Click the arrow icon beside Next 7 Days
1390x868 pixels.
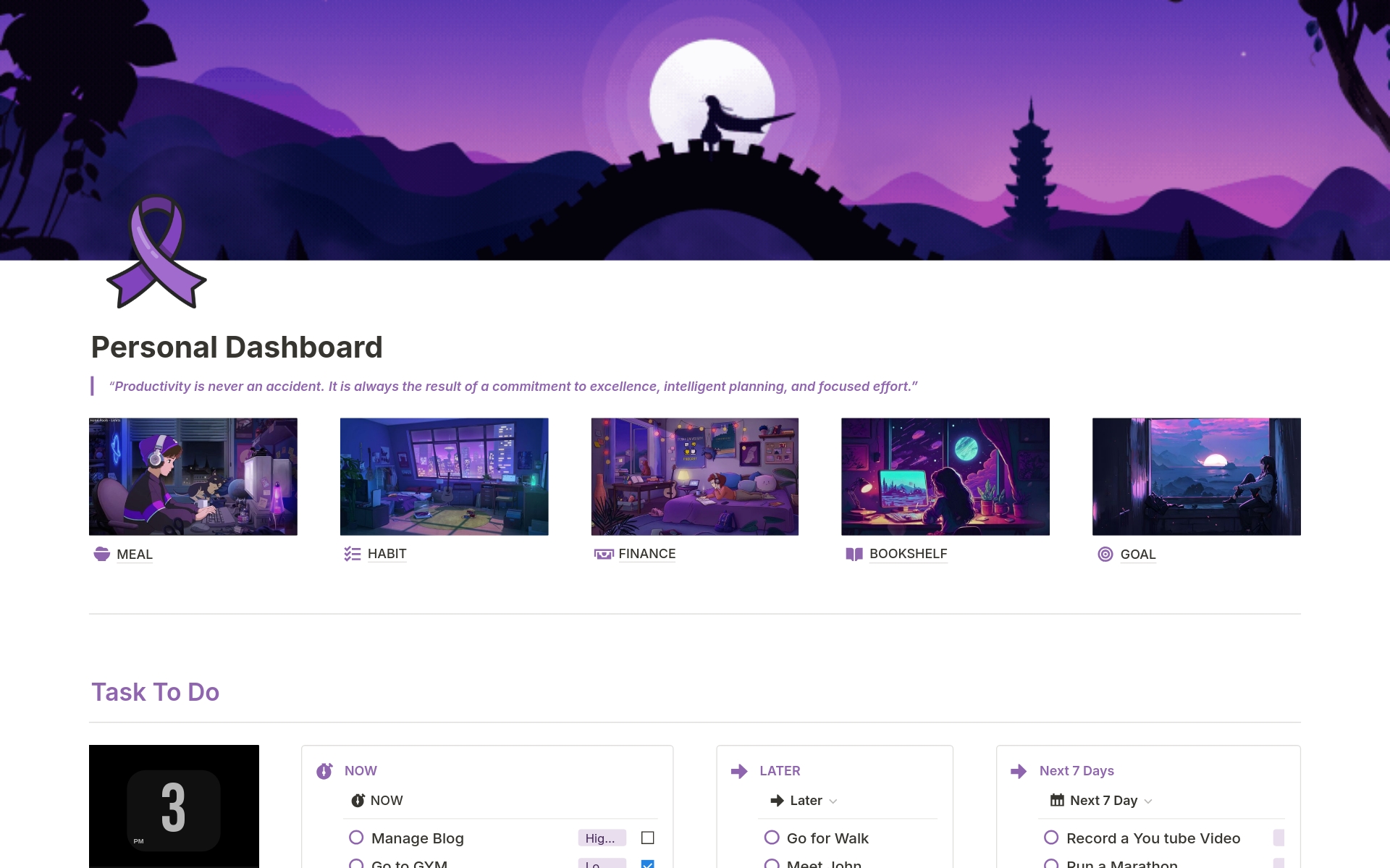[1019, 771]
